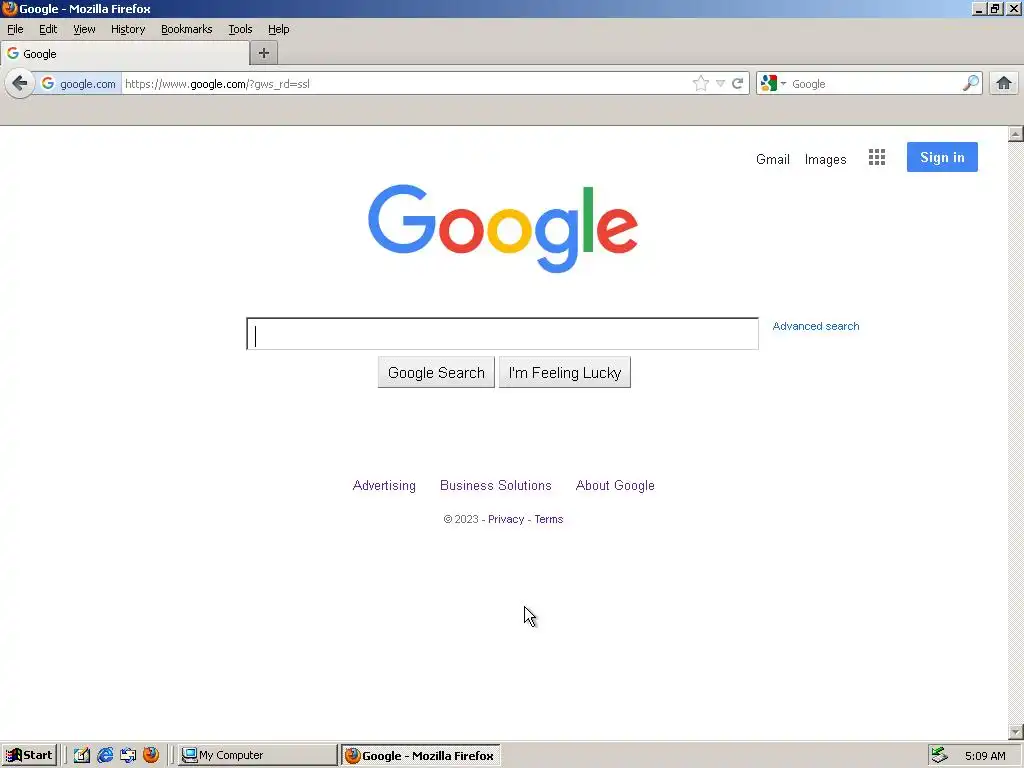Viewport: 1024px width, 768px height.
Task: Open the Tools menu
Action: (x=240, y=29)
